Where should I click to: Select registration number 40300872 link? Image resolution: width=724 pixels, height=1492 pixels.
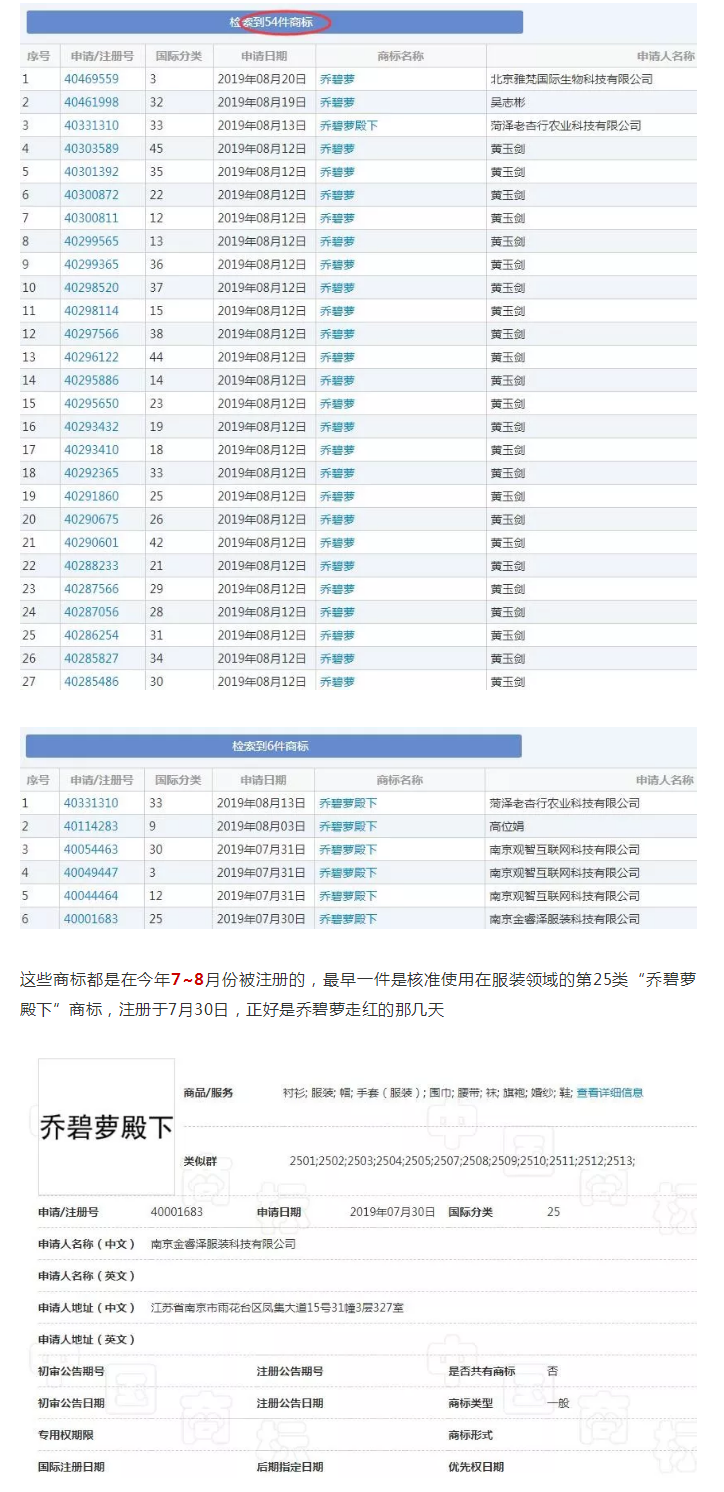coord(91,195)
